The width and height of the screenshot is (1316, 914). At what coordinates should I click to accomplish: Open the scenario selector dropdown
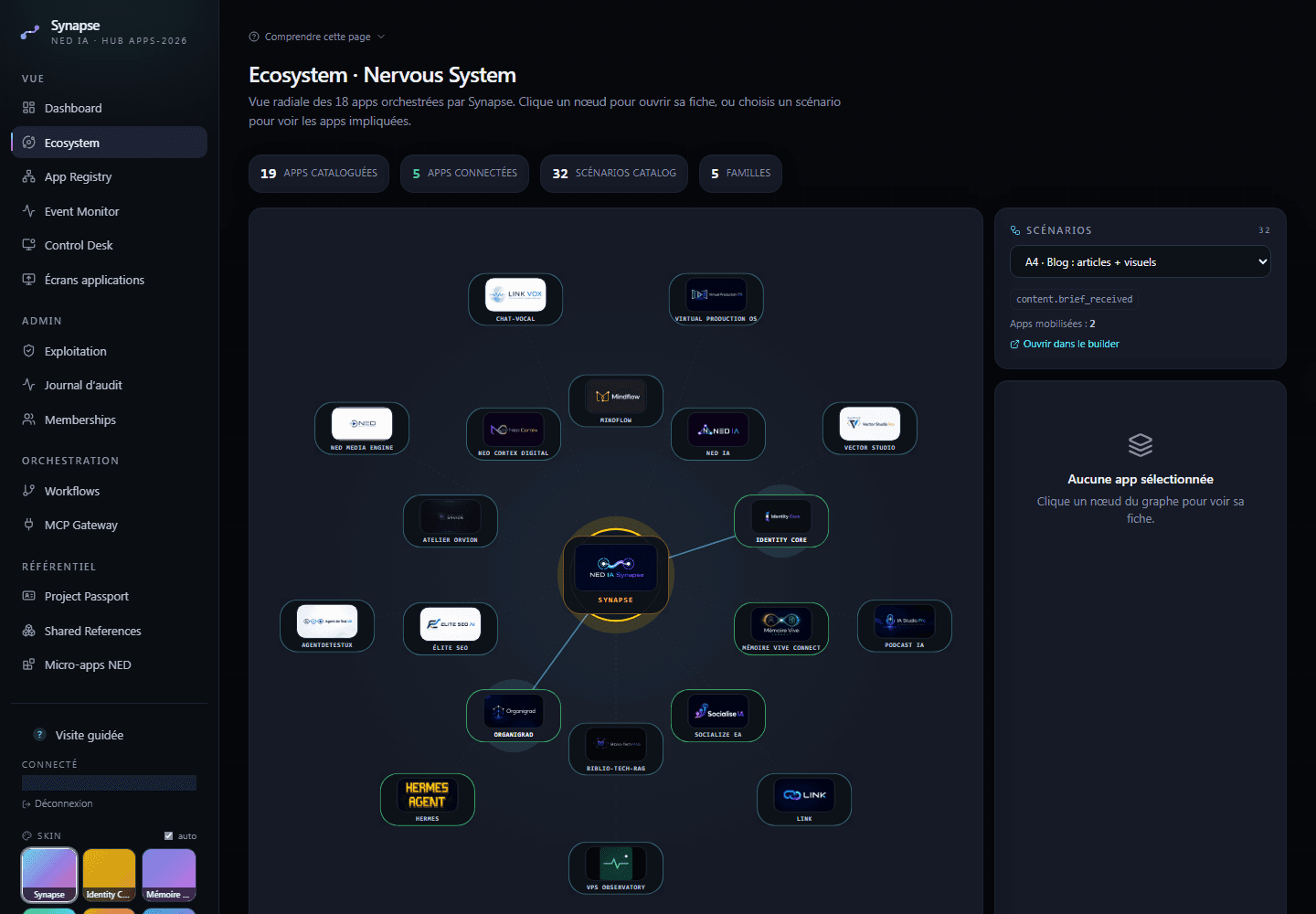1141,262
